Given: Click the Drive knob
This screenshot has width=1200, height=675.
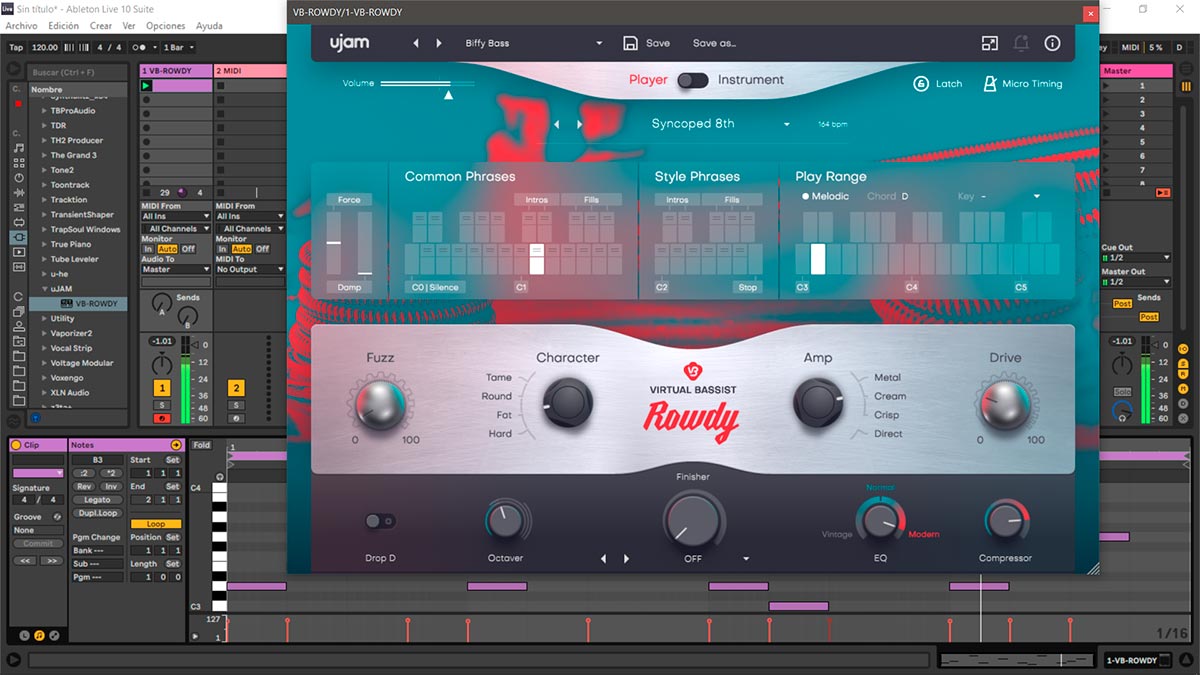Looking at the screenshot, I should 1004,405.
